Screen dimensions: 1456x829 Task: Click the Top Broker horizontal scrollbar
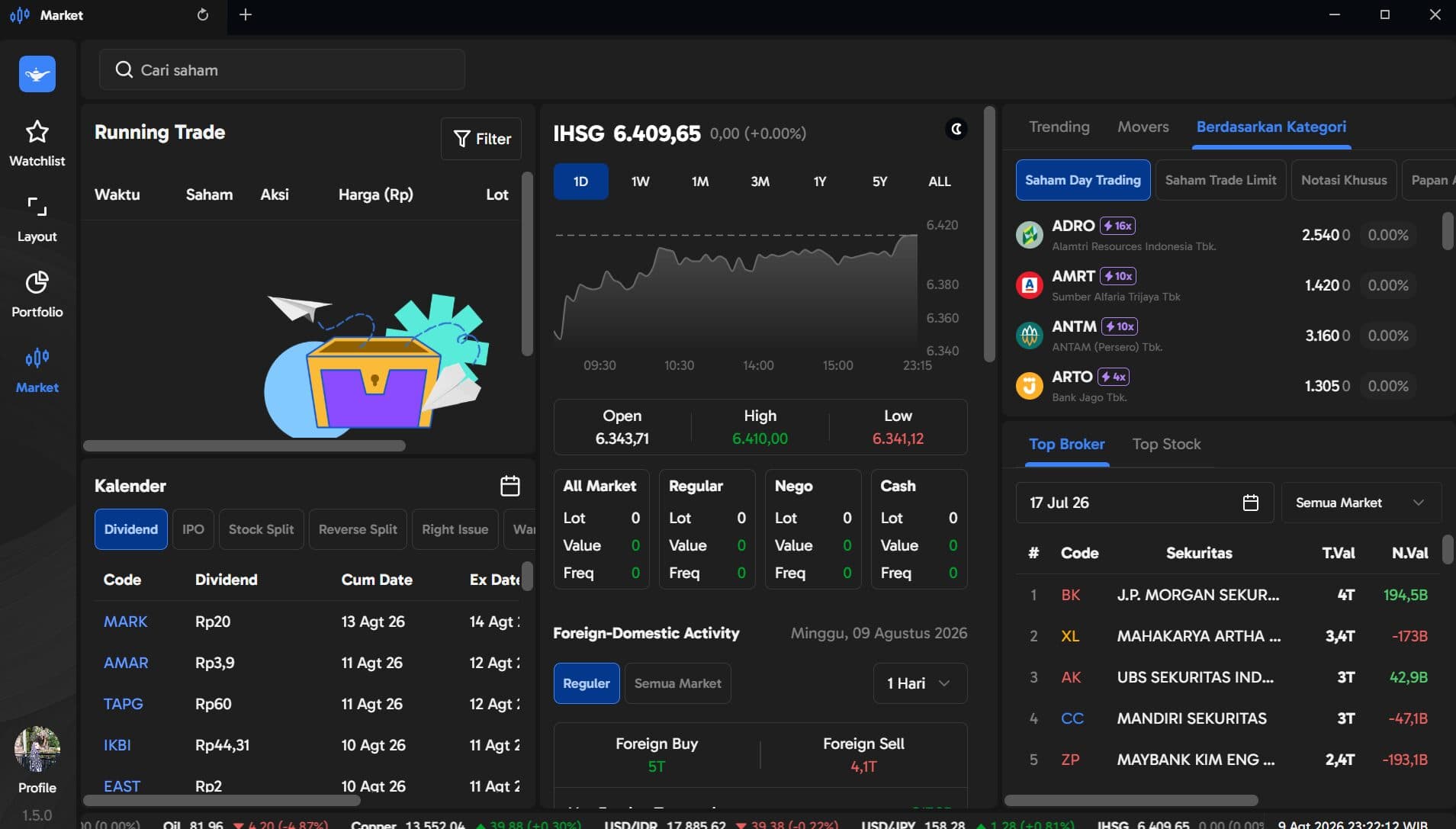[1131, 801]
